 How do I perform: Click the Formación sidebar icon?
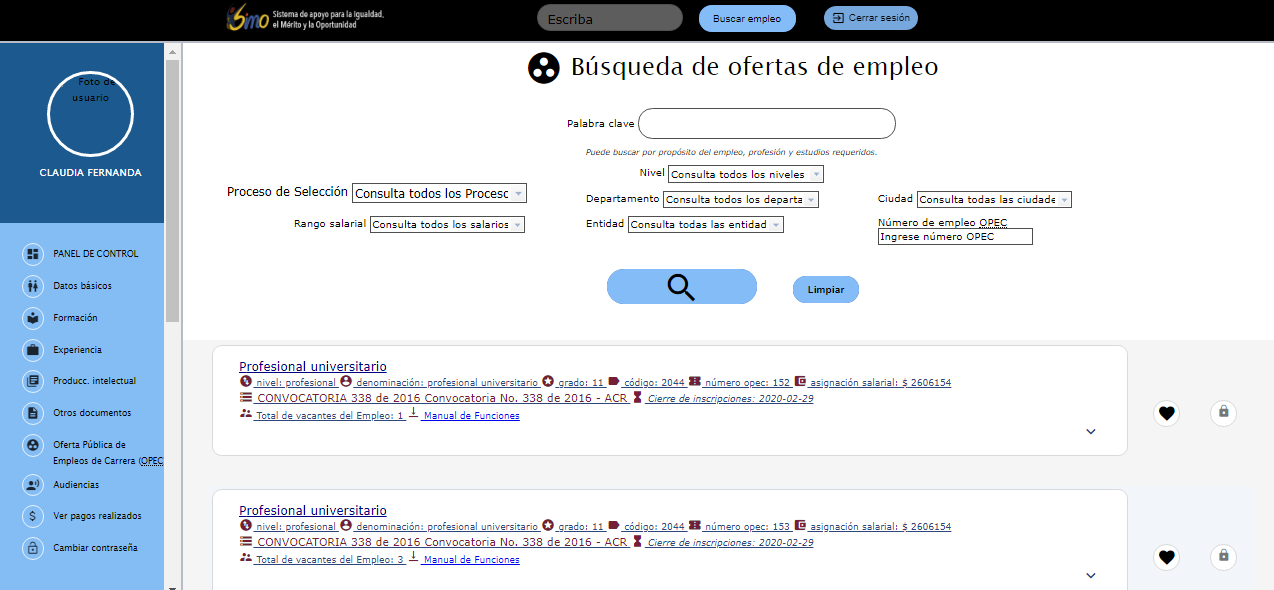(x=33, y=318)
